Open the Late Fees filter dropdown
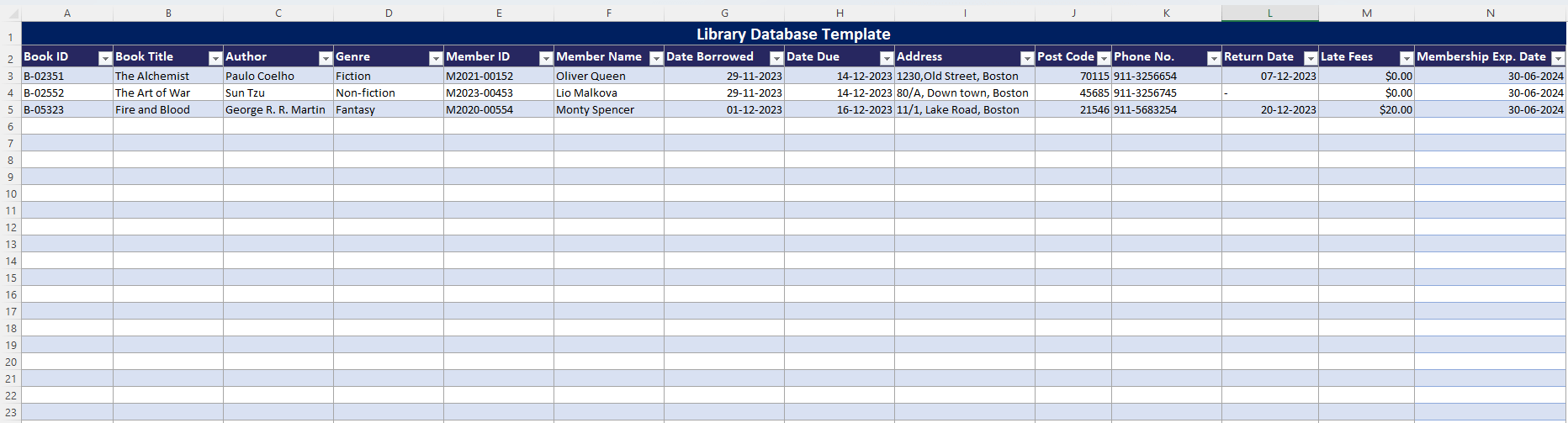1568x423 pixels. [x=1406, y=58]
